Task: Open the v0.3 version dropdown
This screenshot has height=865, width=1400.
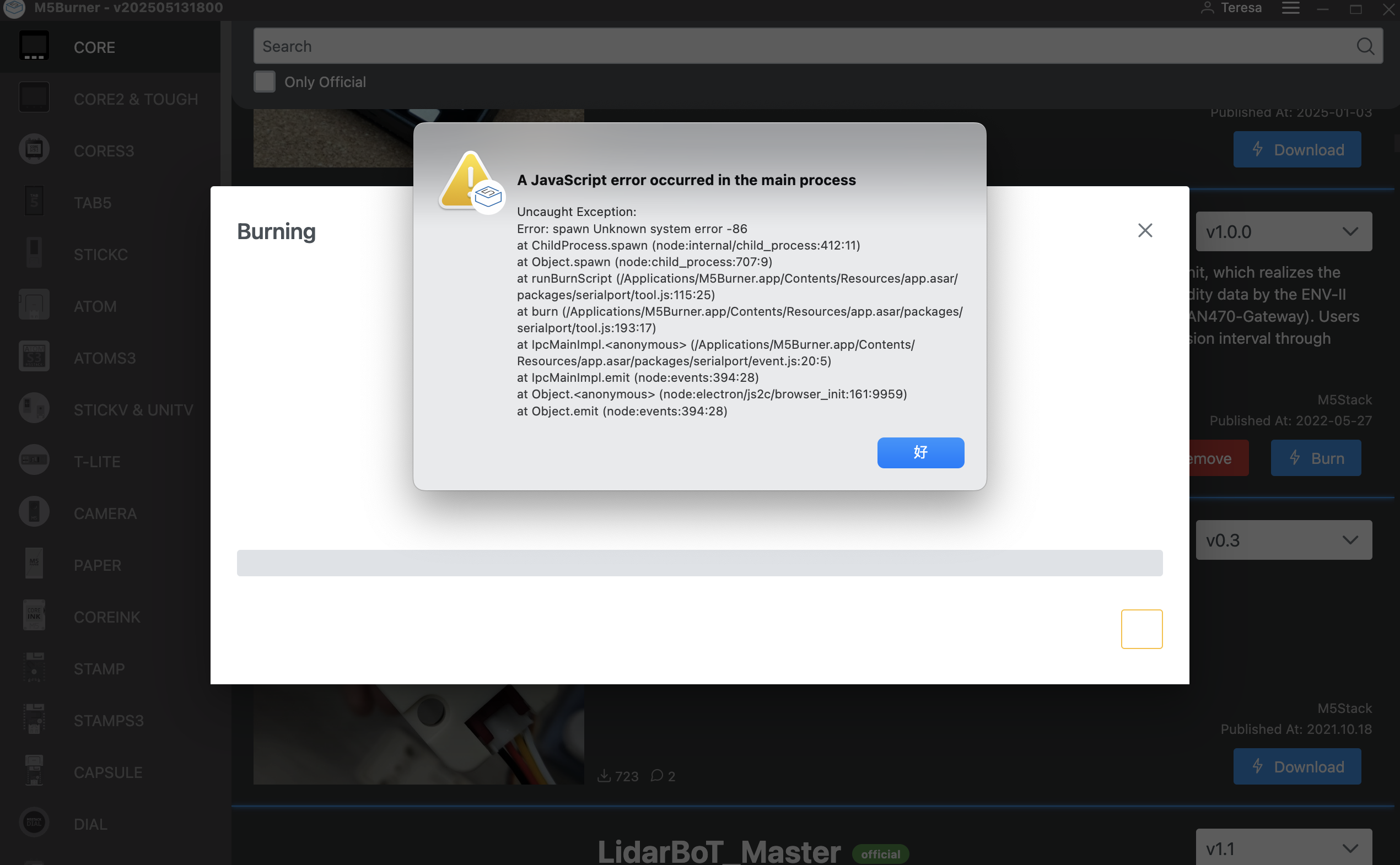Action: pos(1284,540)
